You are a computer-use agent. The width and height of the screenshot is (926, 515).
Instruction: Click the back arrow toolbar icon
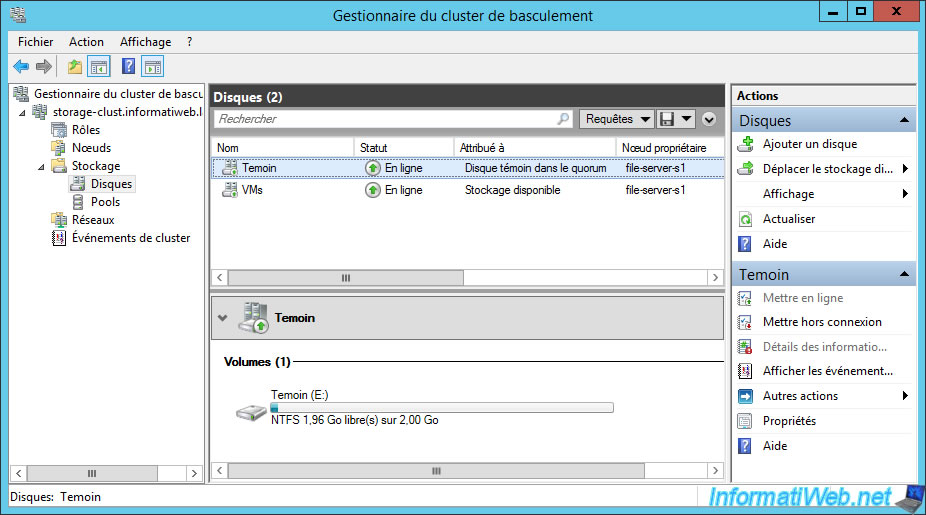(x=21, y=67)
